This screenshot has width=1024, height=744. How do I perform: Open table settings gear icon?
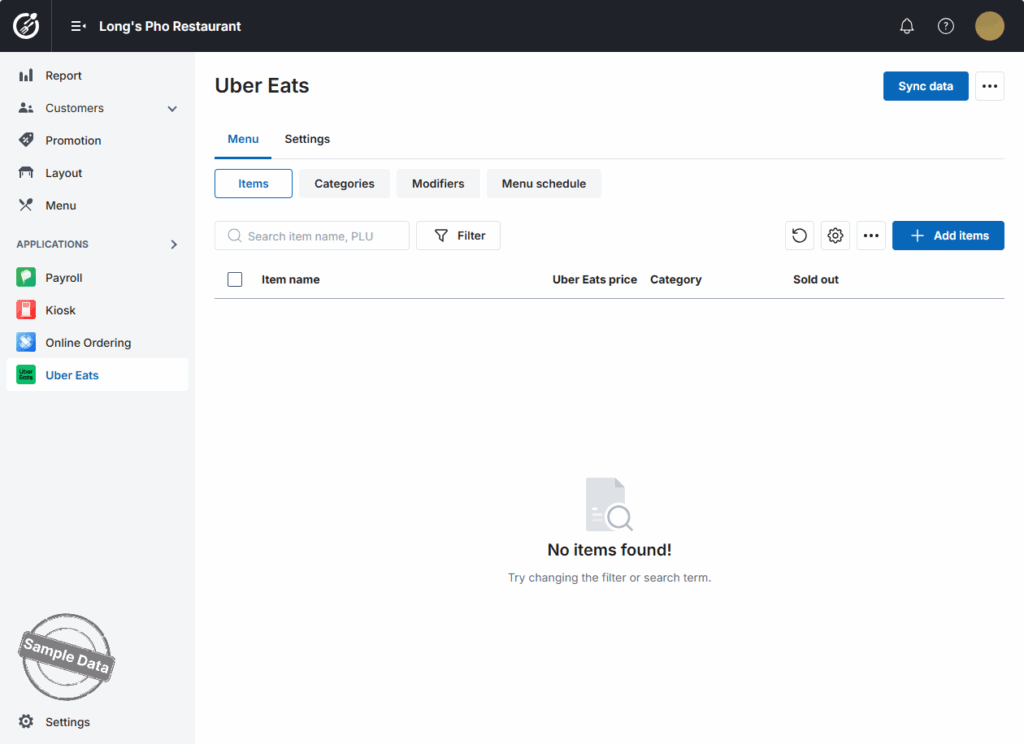coord(835,236)
